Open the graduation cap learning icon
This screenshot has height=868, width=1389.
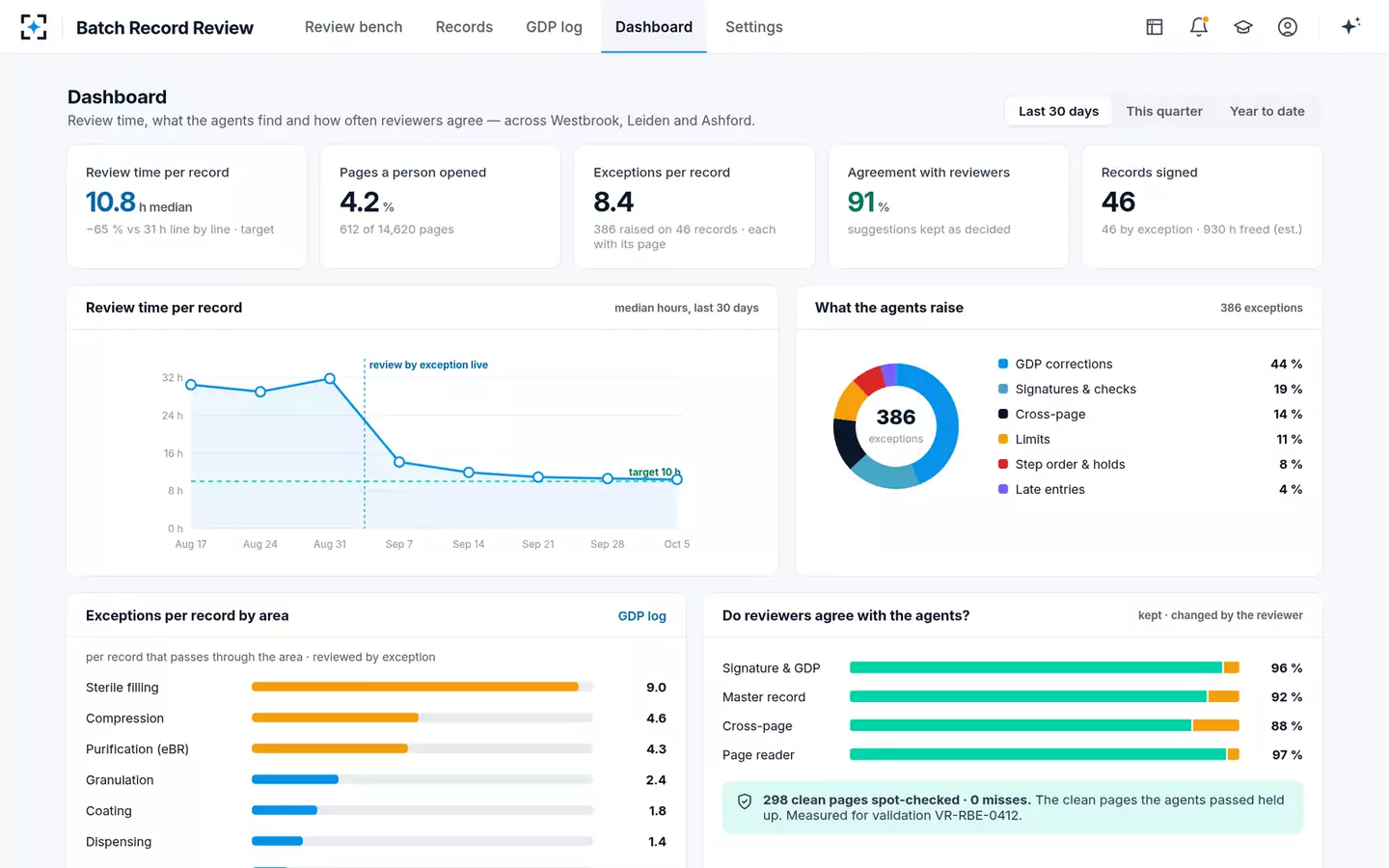(x=1243, y=27)
